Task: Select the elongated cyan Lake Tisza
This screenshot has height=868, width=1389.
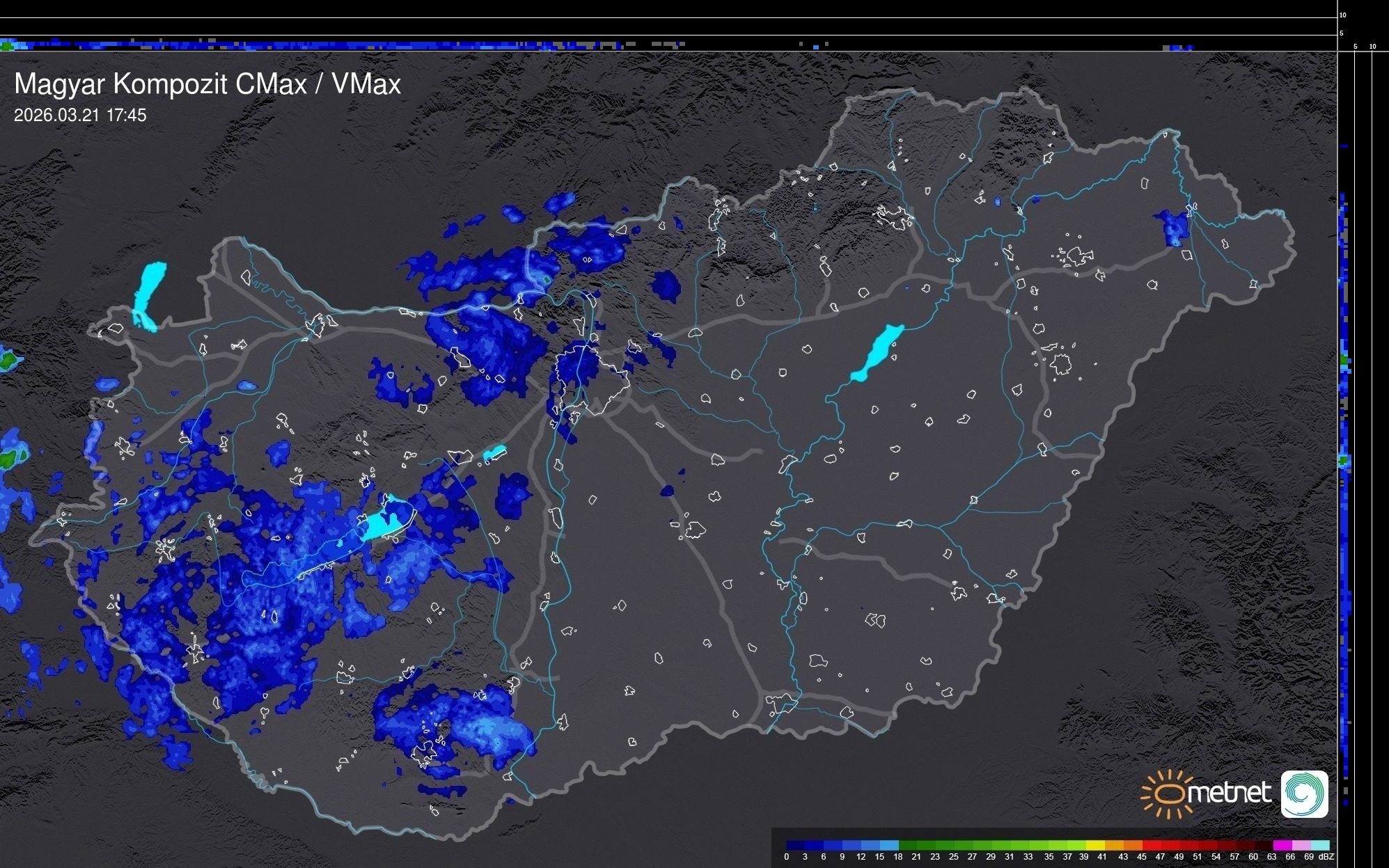Action: pos(877,353)
